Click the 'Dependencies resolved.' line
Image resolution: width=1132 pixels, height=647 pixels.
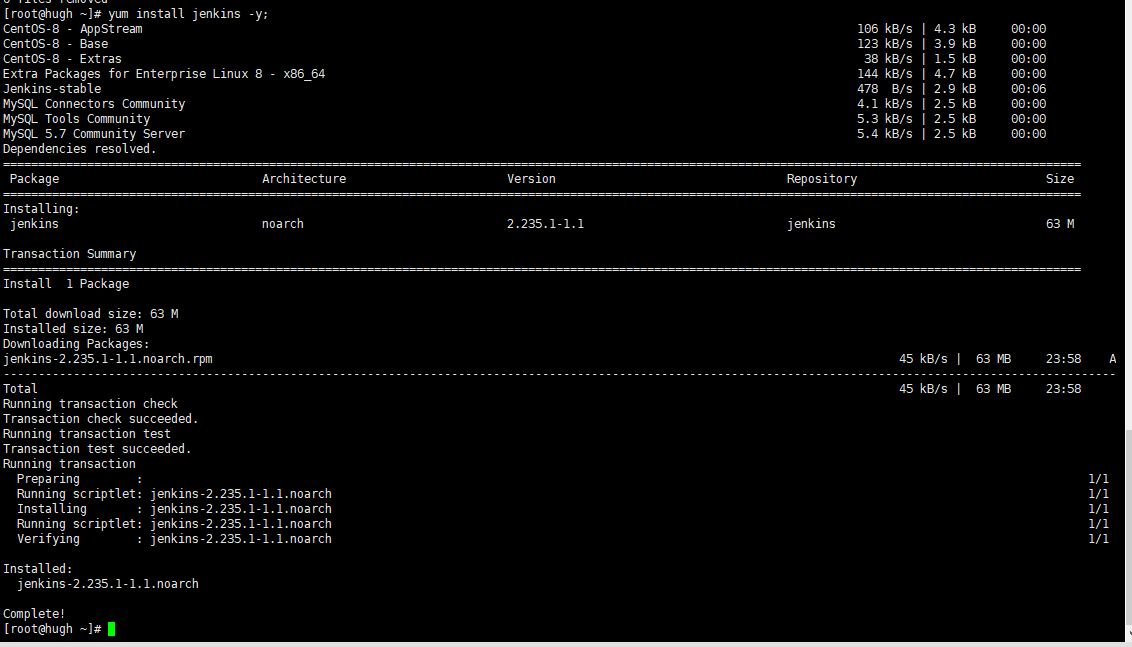(80, 149)
